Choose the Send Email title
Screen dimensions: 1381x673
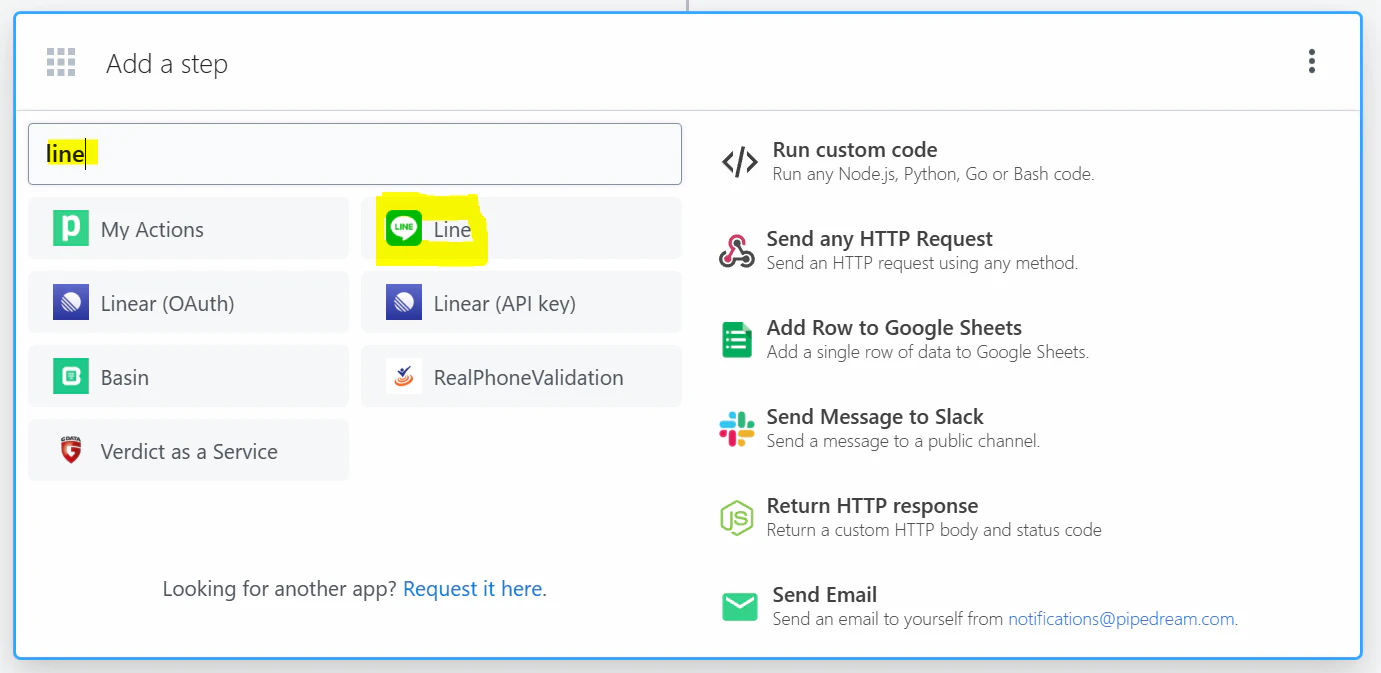click(x=825, y=595)
